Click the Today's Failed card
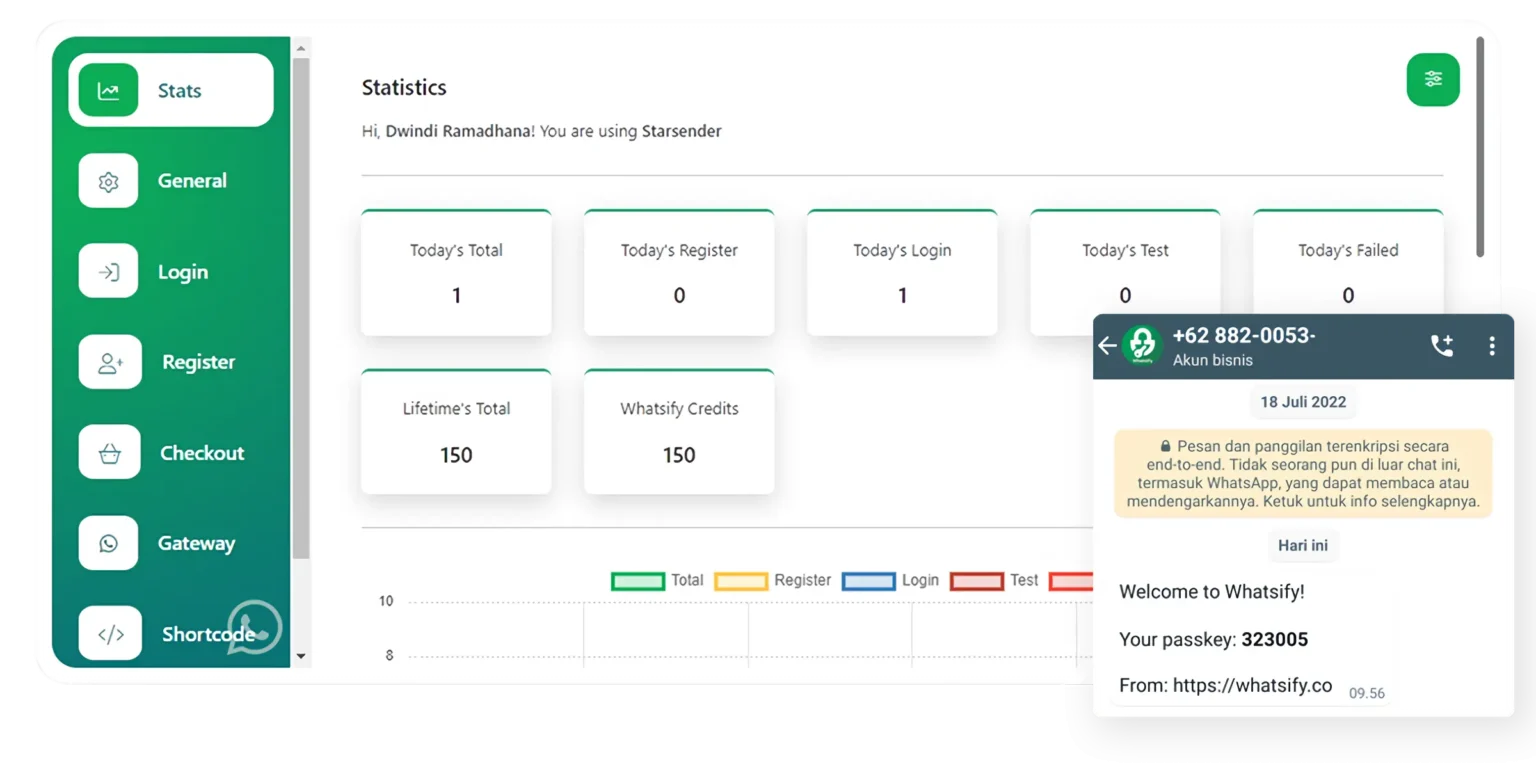 (x=1348, y=261)
